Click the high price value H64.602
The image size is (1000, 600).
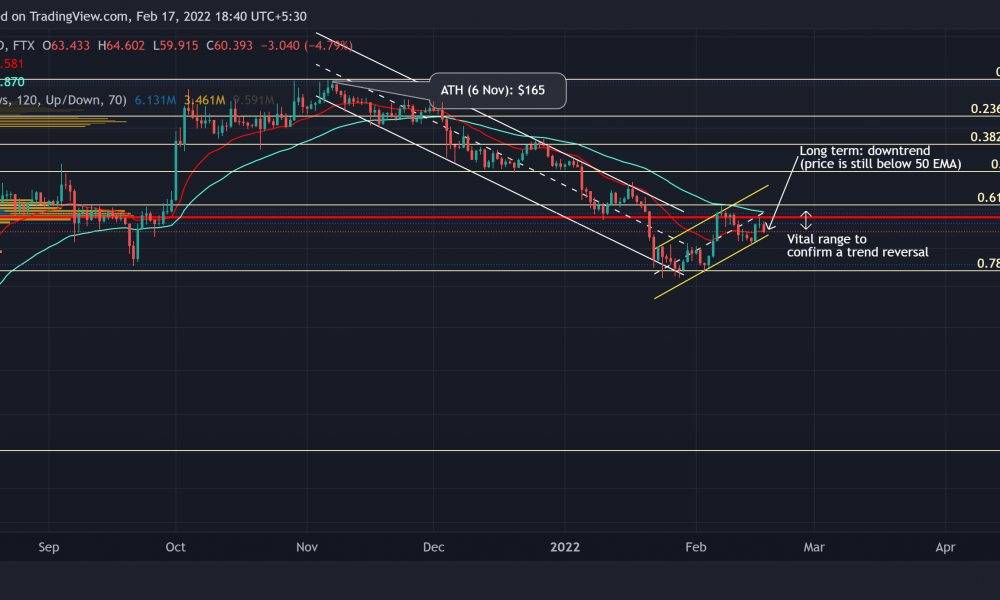pyautogui.click(x=121, y=46)
